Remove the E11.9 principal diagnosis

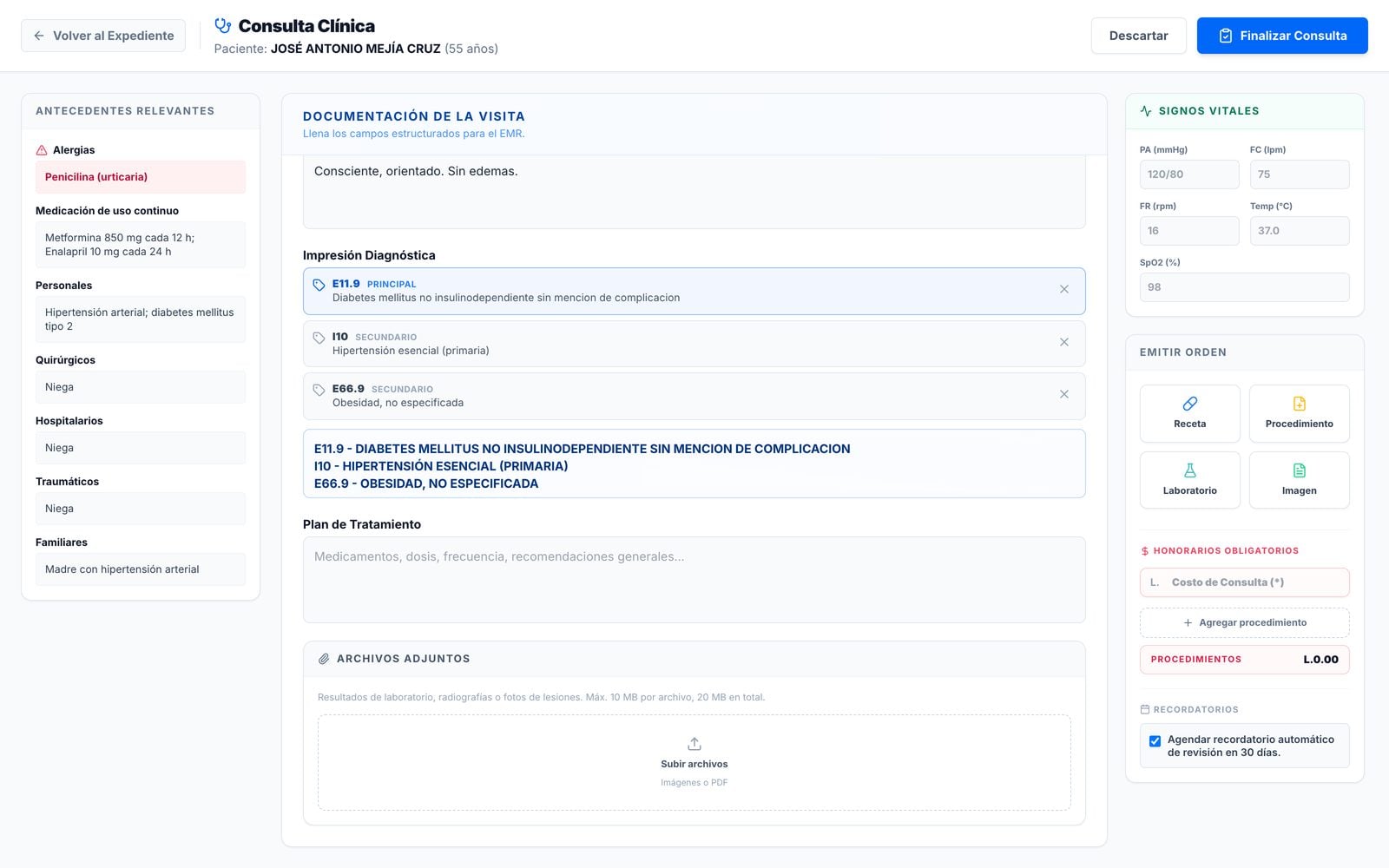click(x=1064, y=290)
